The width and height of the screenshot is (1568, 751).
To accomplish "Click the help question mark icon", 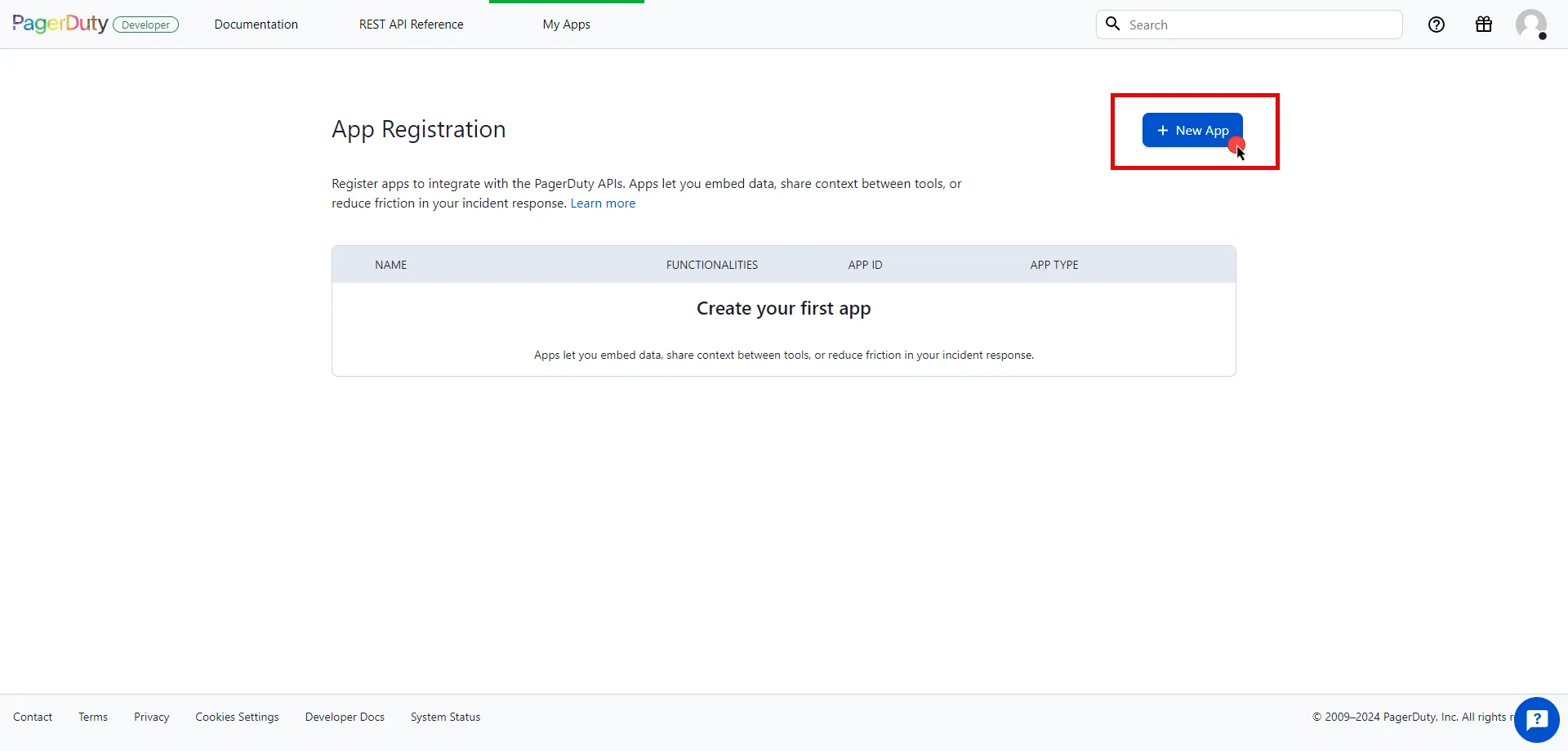I will pos(1437,25).
